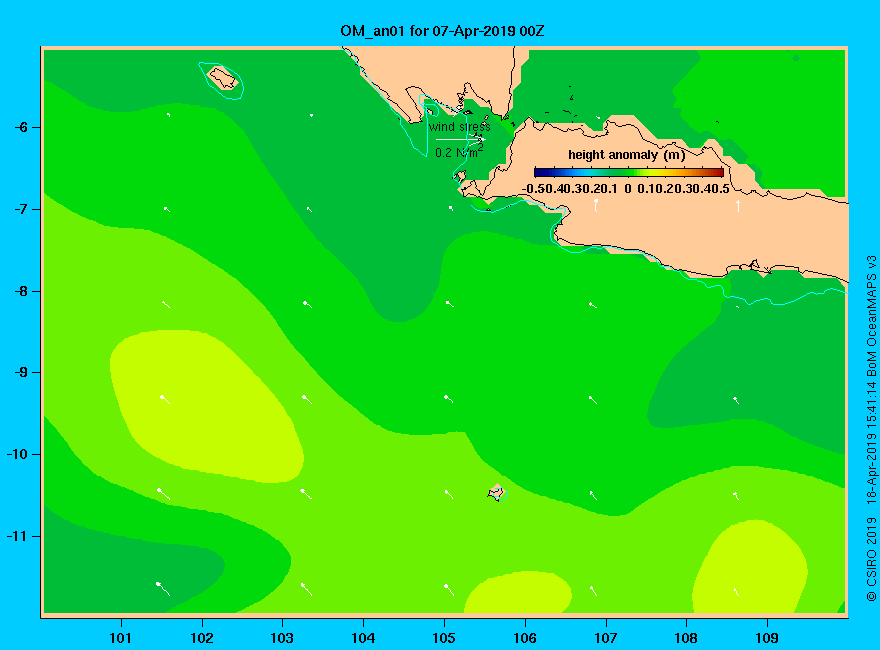Viewport: 880px width, 650px height.
Task: Click the longitude label '109'
Action: coord(767,638)
